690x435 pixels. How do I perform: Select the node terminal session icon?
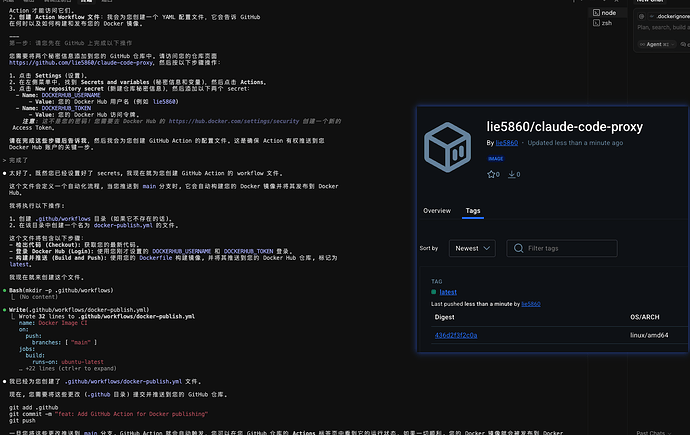[x=596, y=13]
